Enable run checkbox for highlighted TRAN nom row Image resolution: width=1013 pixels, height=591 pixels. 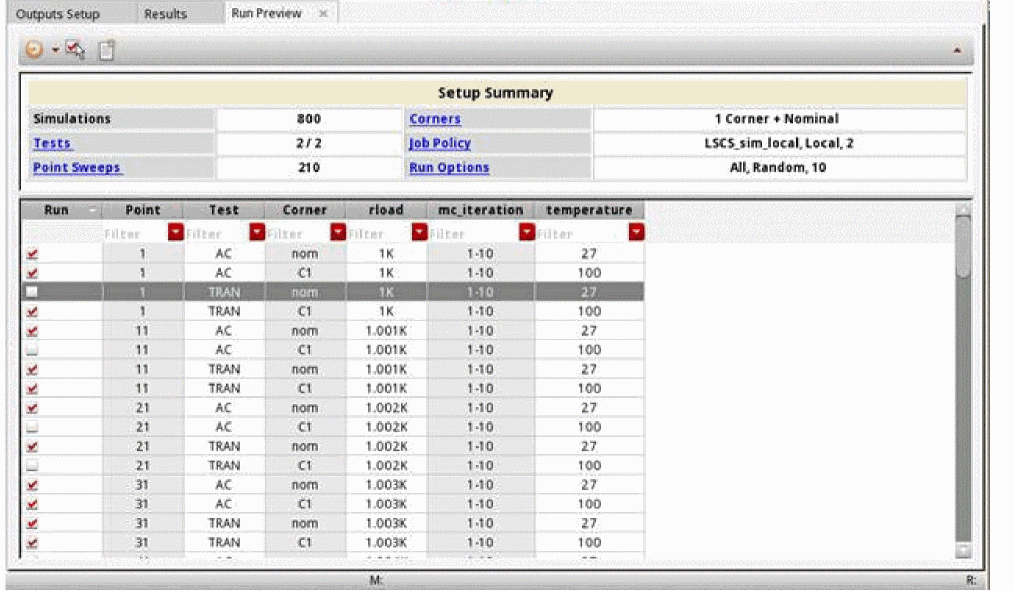33,292
